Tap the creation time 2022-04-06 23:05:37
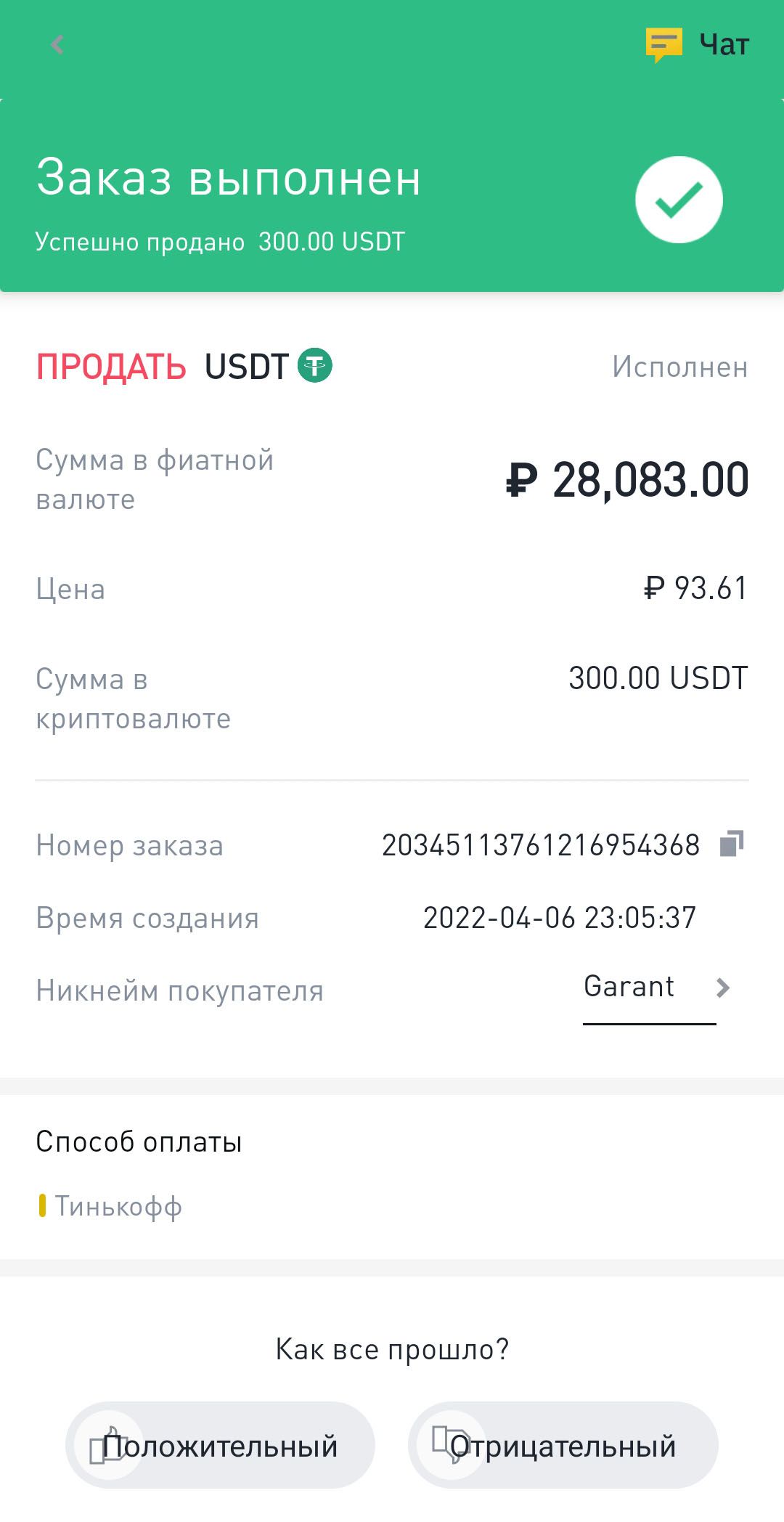 [x=559, y=918]
